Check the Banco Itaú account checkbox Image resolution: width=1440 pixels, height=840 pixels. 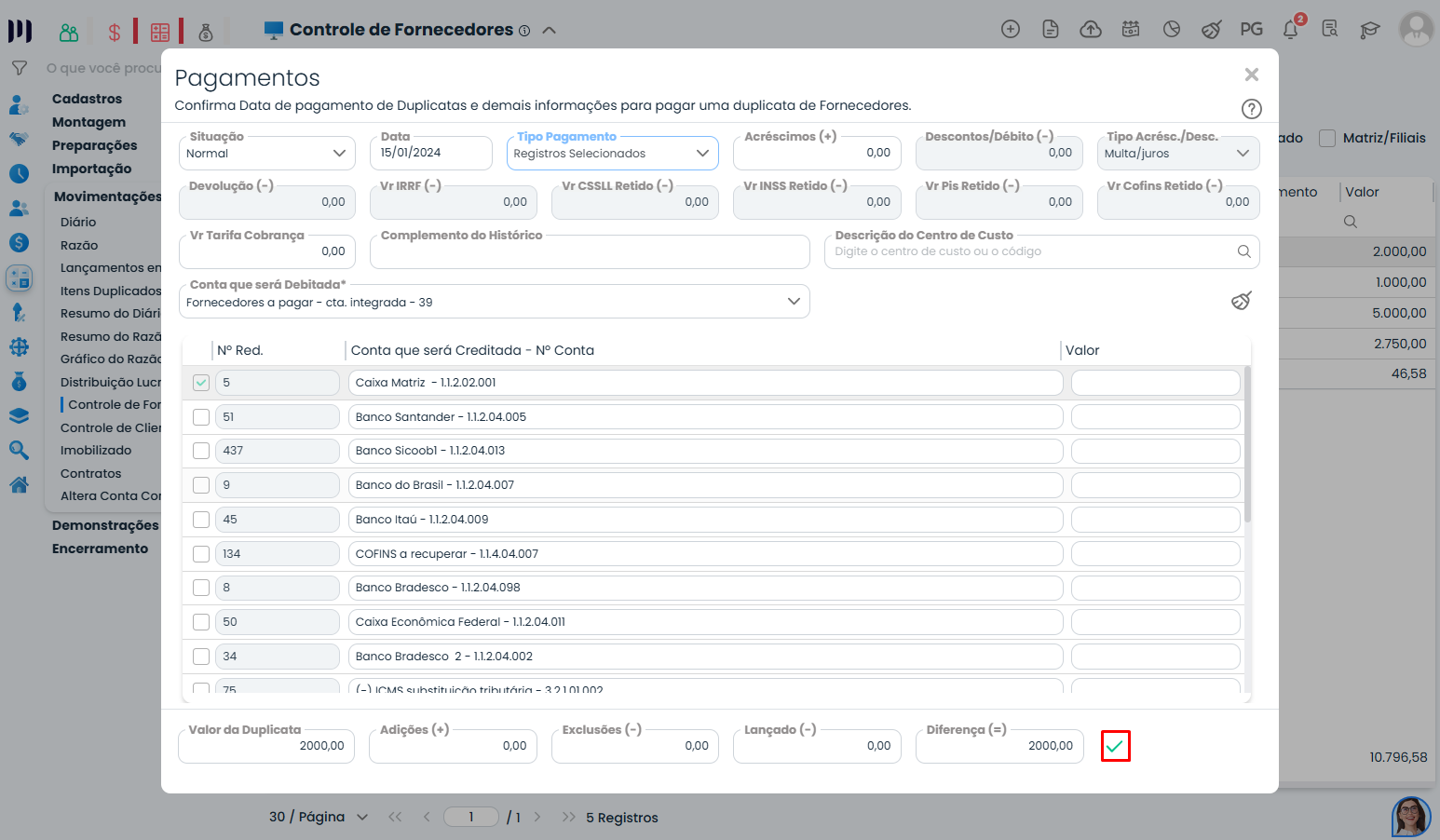click(201, 520)
